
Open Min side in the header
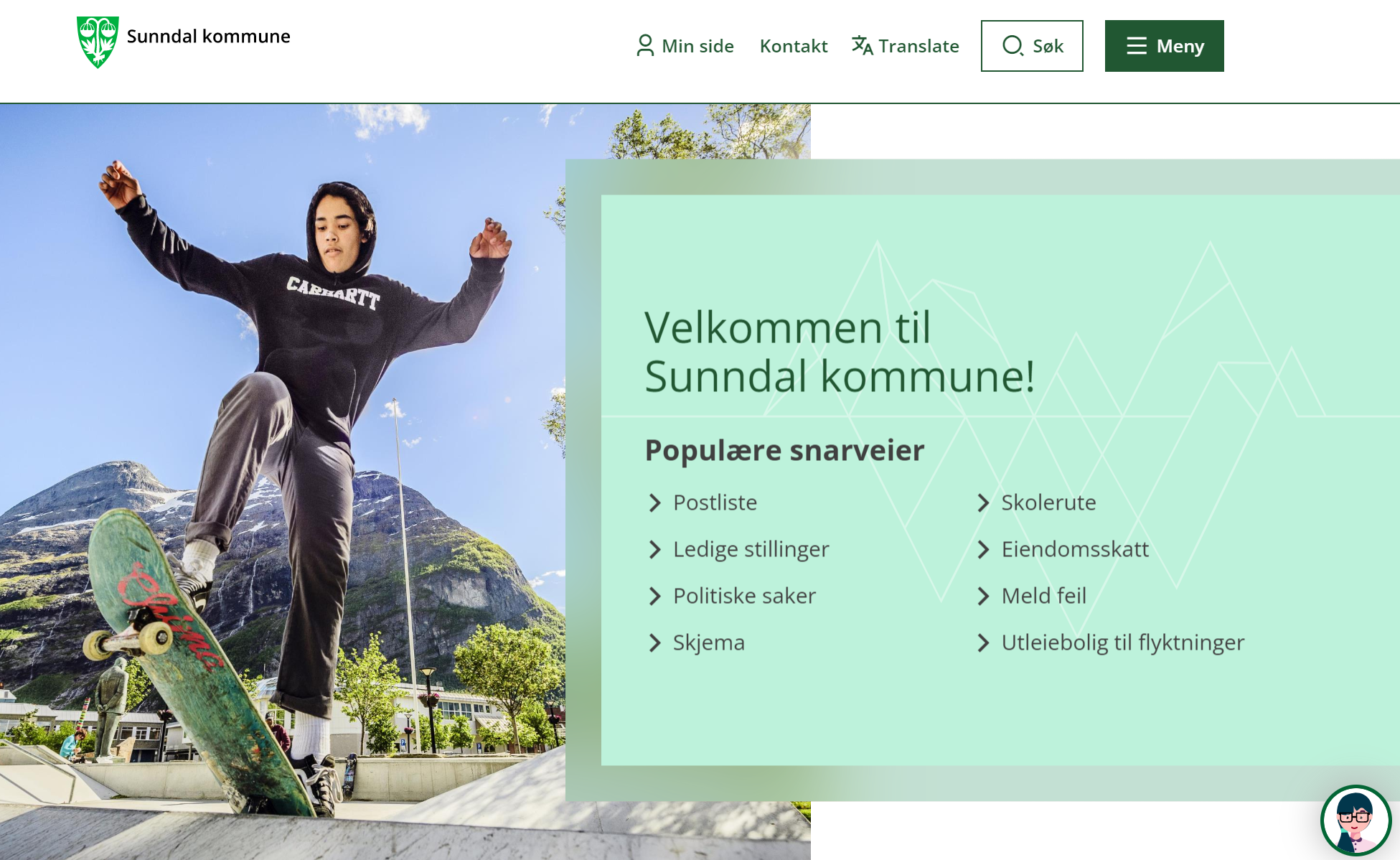point(685,46)
